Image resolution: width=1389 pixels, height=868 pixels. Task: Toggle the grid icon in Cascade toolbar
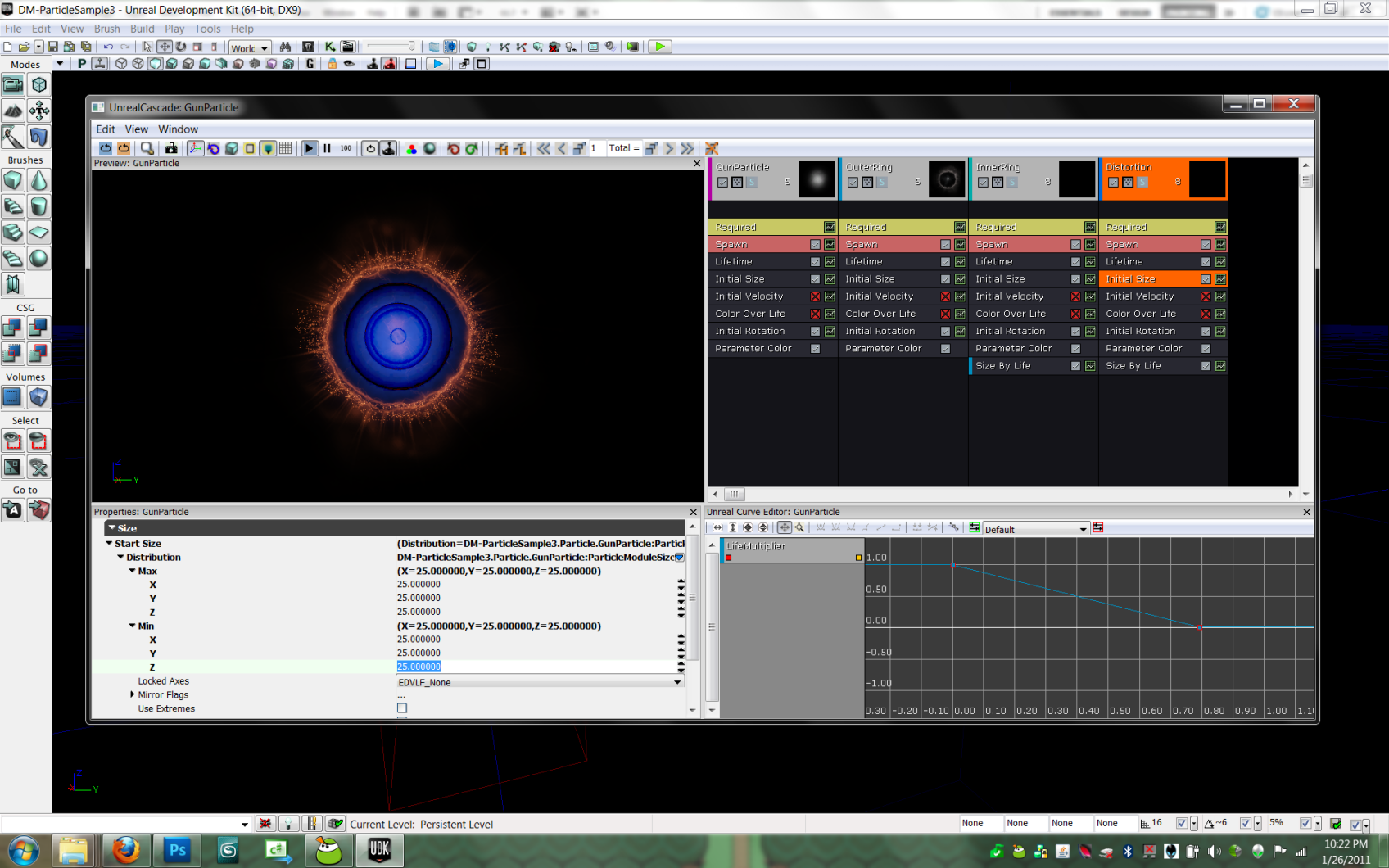pyautogui.click(x=285, y=148)
